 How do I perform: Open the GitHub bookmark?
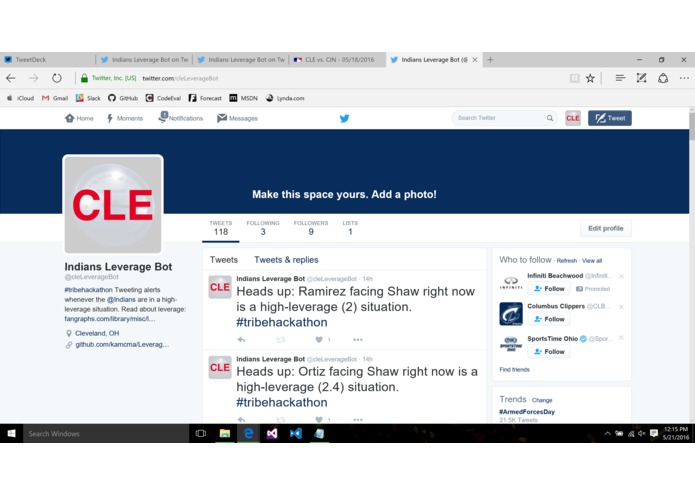point(123,98)
